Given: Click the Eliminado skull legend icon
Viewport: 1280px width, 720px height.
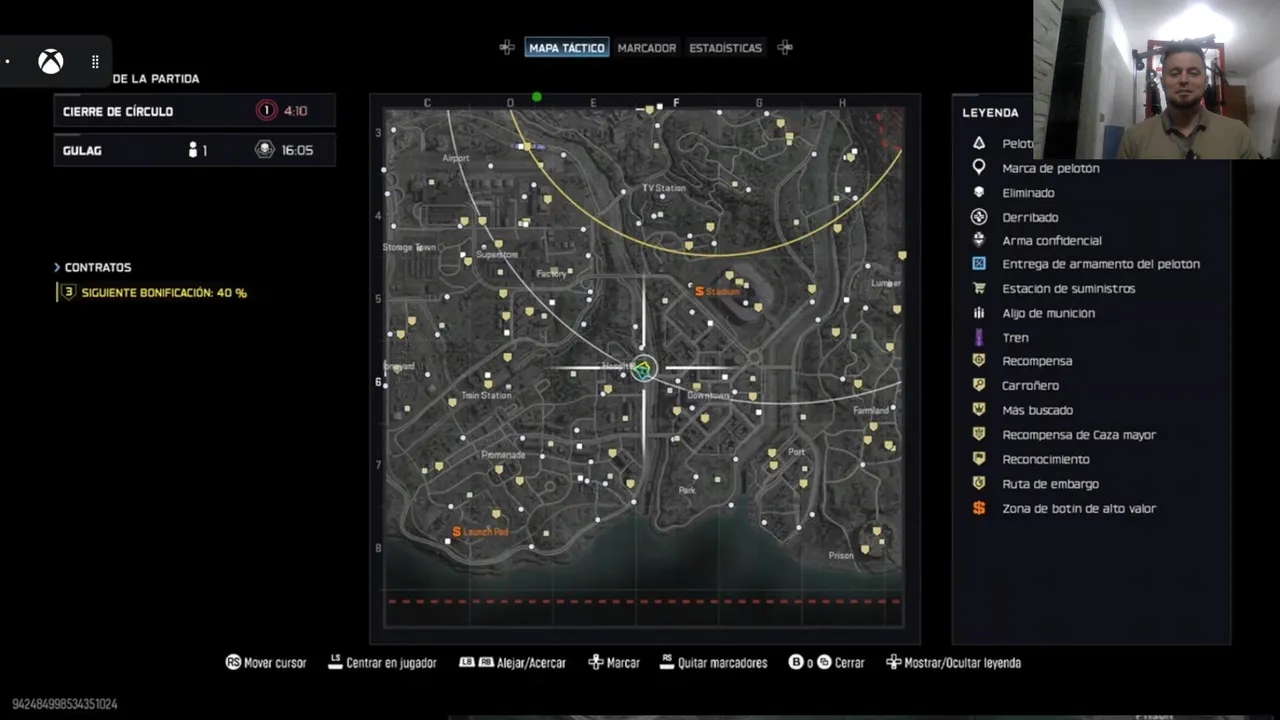Looking at the screenshot, I should pyautogui.click(x=979, y=193).
